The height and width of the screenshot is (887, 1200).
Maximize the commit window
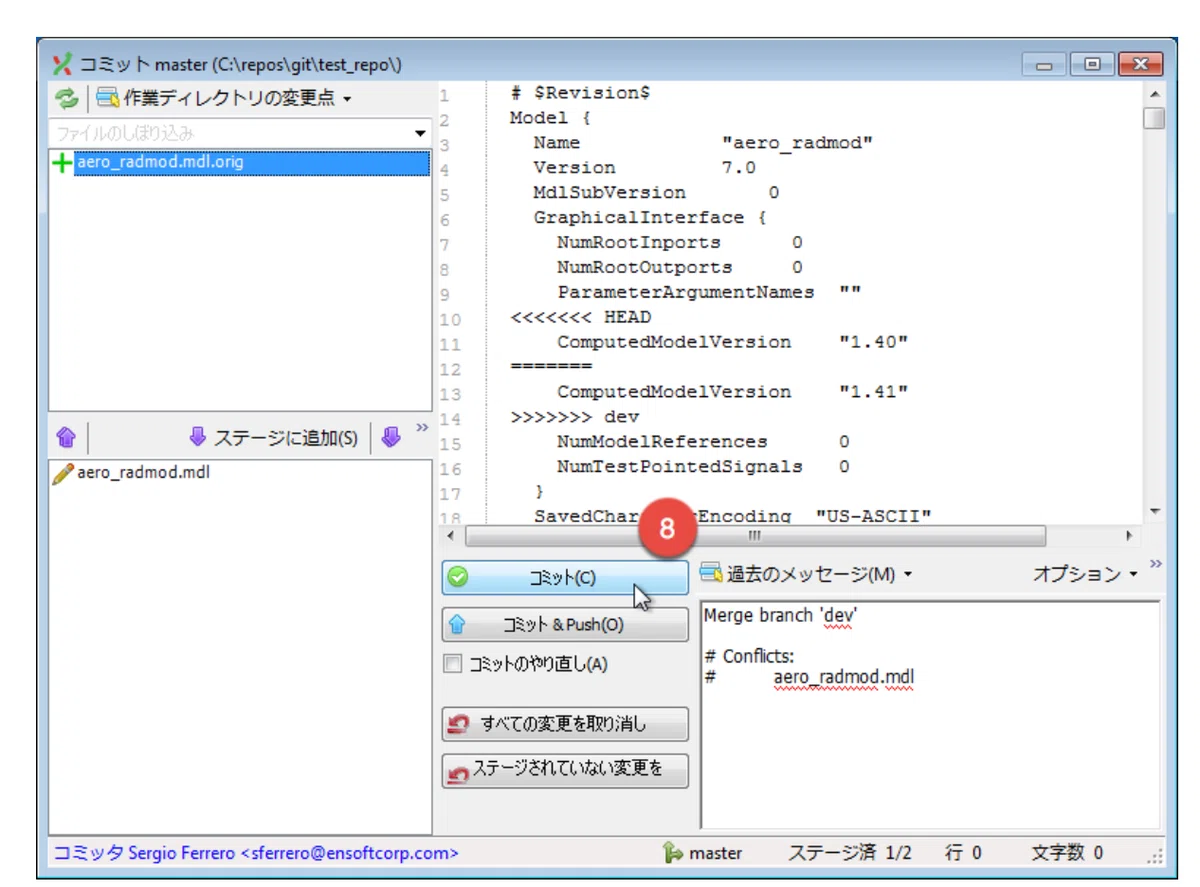[1093, 65]
